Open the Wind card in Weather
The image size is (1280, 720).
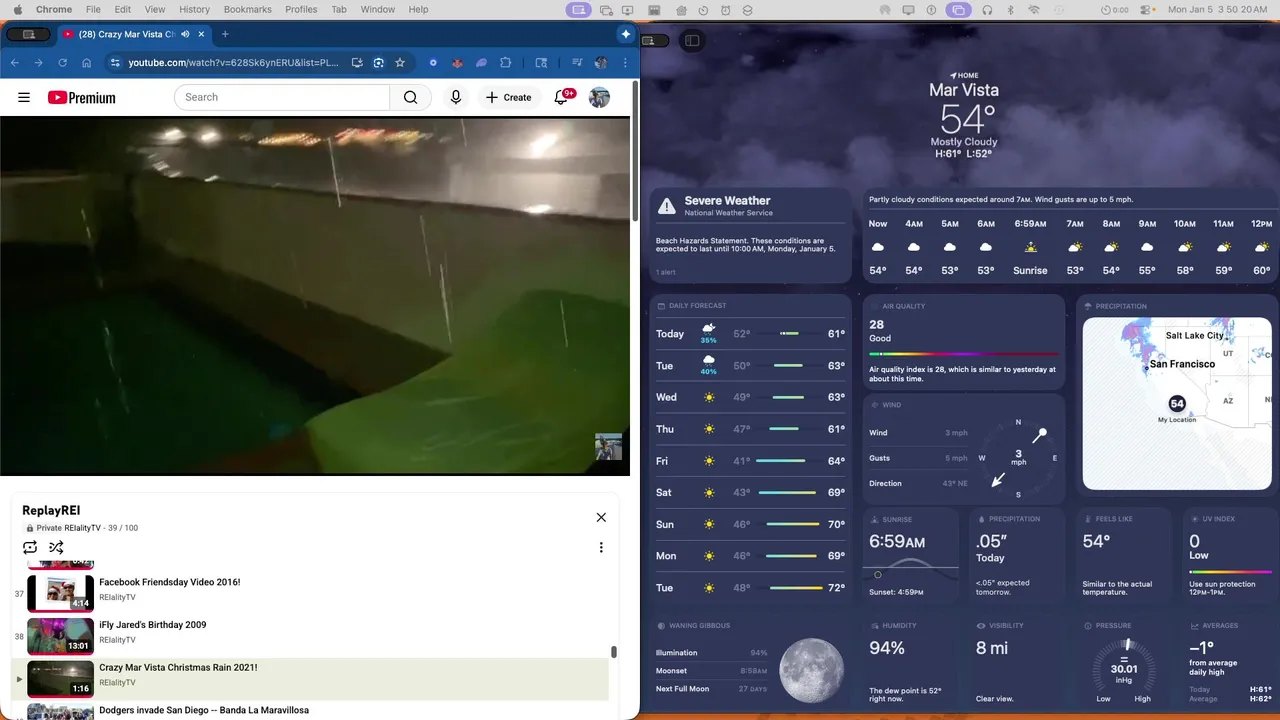pyautogui.click(x=963, y=447)
